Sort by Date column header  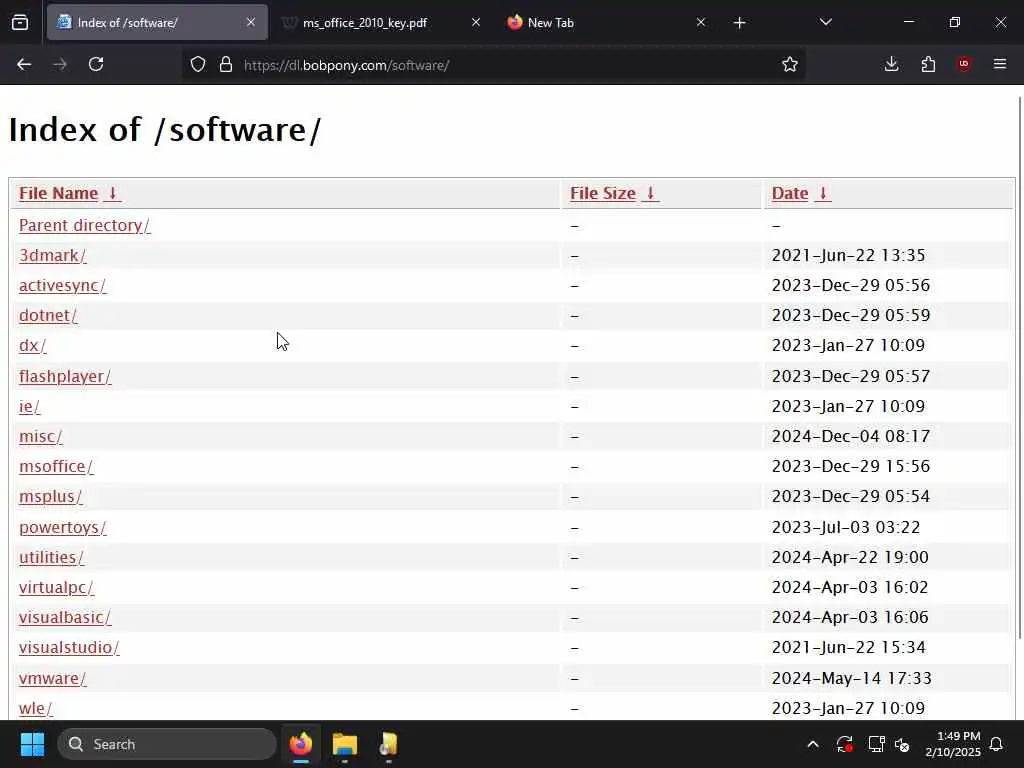(x=801, y=193)
